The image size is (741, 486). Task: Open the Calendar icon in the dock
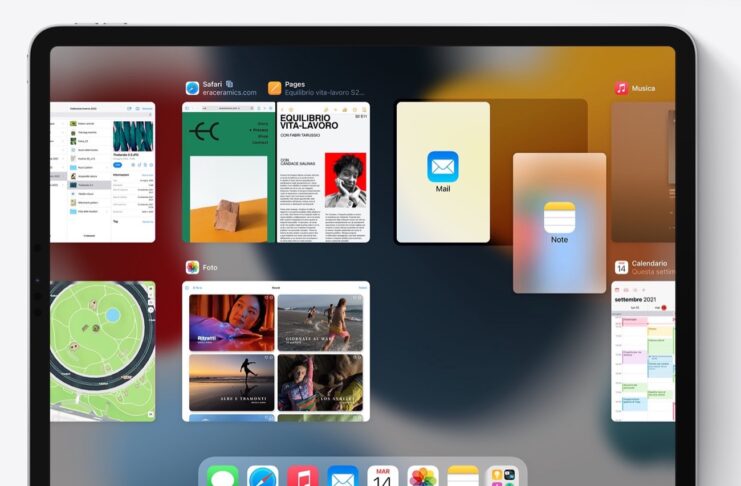pos(383,476)
